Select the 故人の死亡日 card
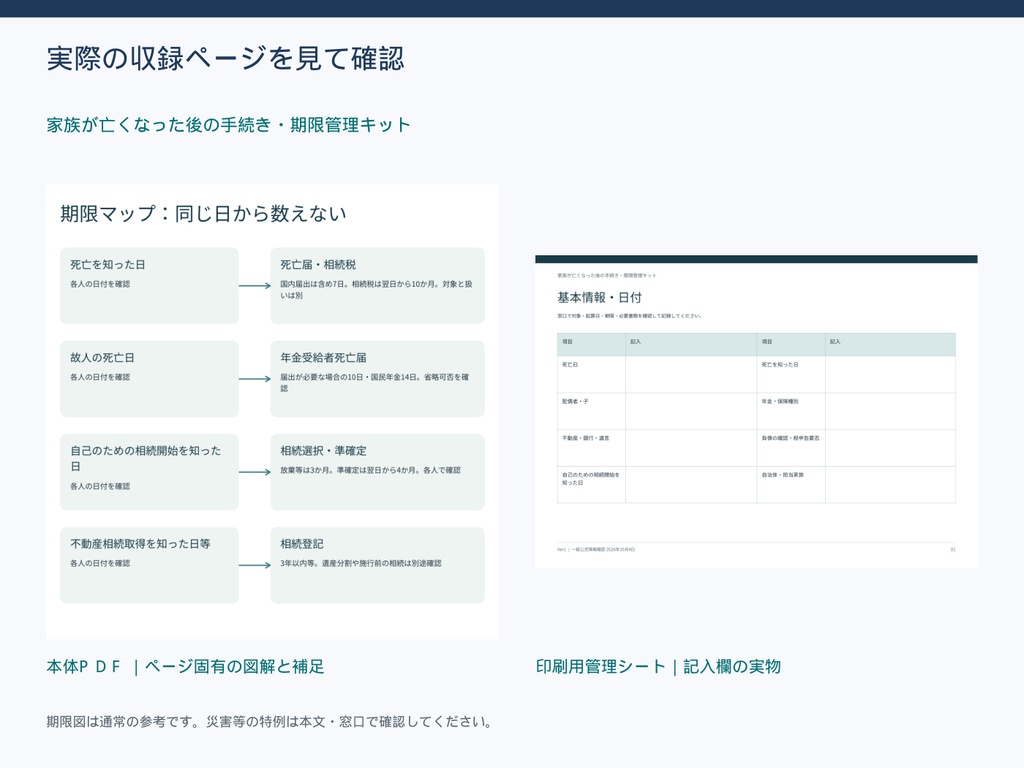The height and width of the screenshot is (768, 1024). click(150, 379)
